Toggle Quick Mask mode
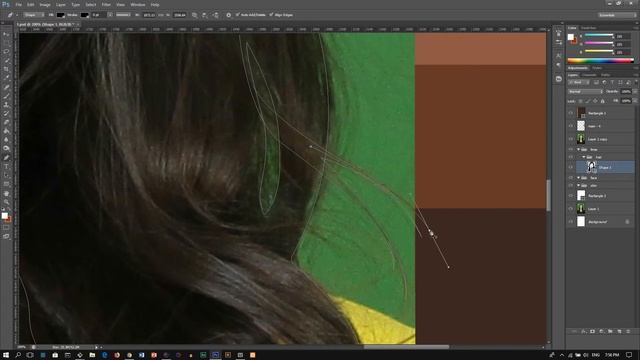640x360 pixels. coord(6,228)
